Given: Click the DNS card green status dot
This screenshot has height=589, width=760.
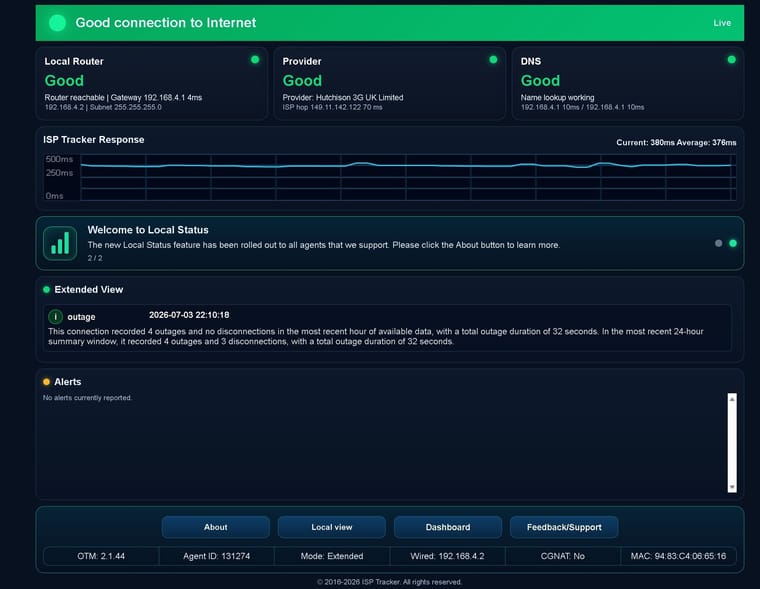Looking at the screenshot, I should coord(731,60).
